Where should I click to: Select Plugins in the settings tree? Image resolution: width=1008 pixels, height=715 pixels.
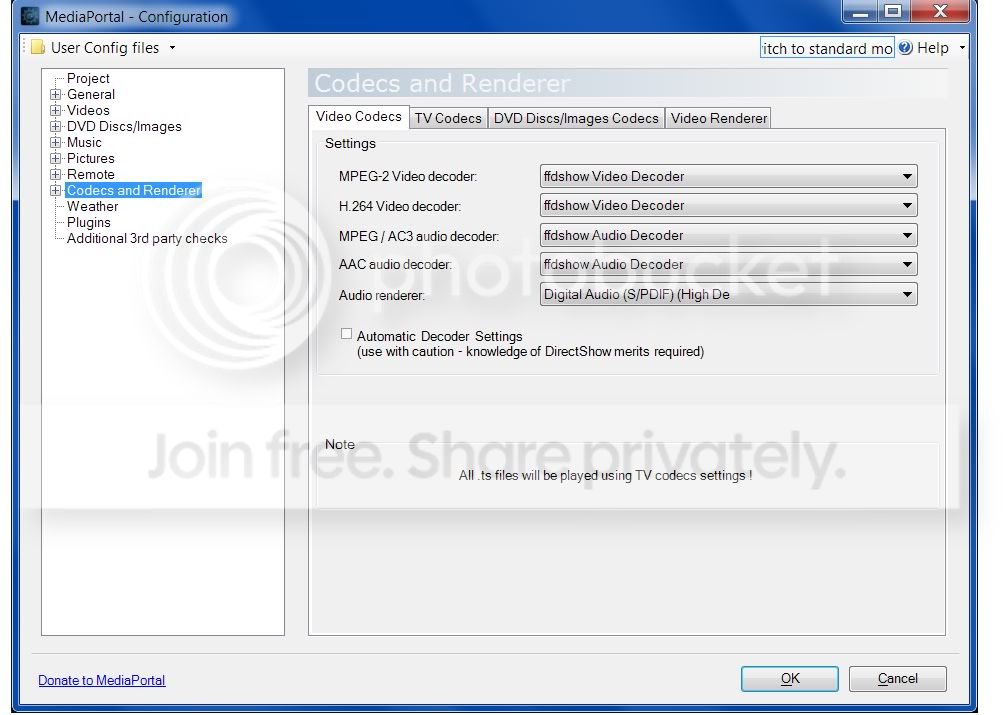(89, 222)
